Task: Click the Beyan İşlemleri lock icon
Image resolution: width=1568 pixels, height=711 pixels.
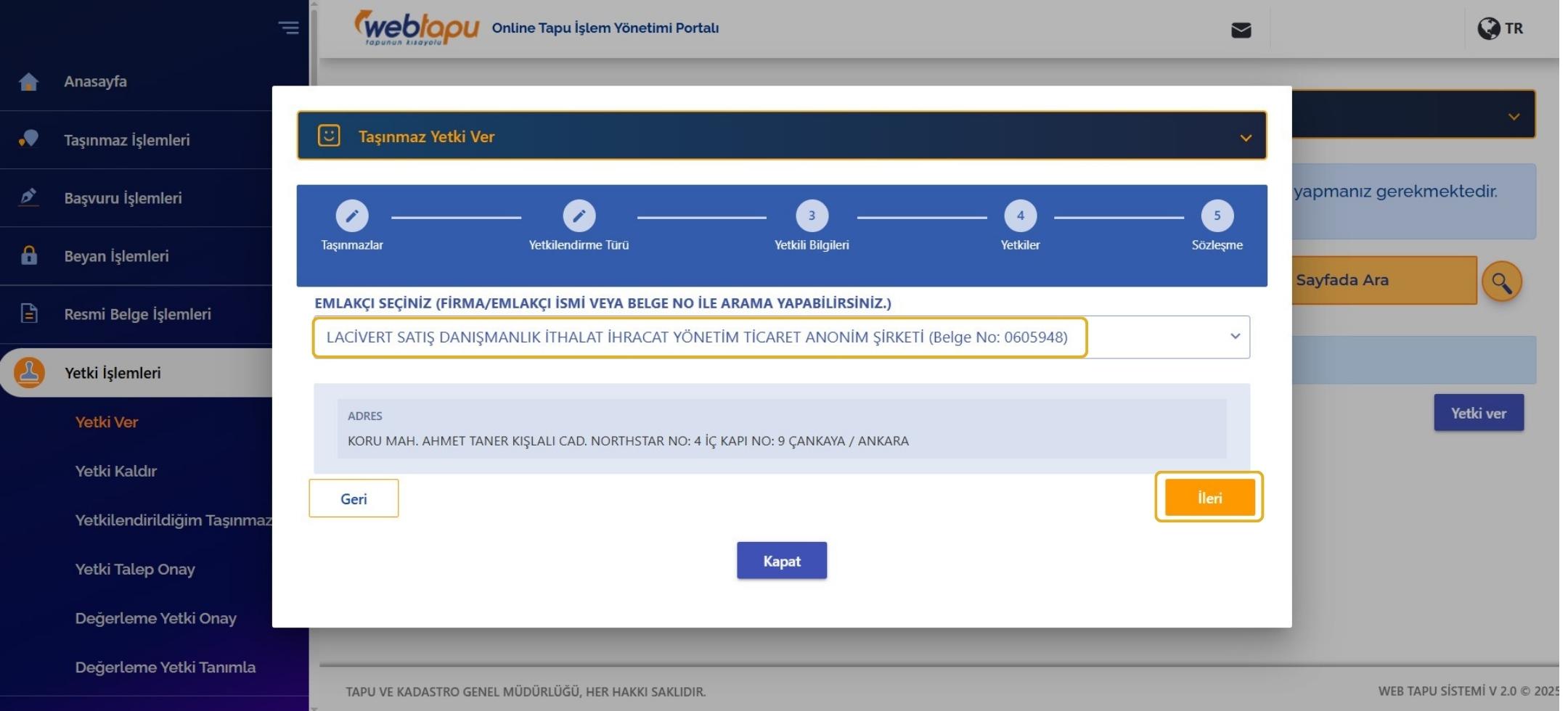Action: coord(28,256)
